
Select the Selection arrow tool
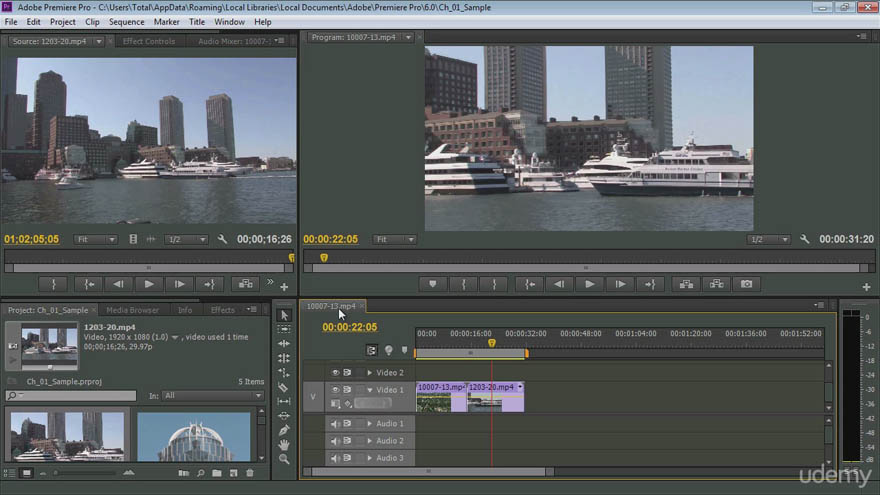coord(284,315)
